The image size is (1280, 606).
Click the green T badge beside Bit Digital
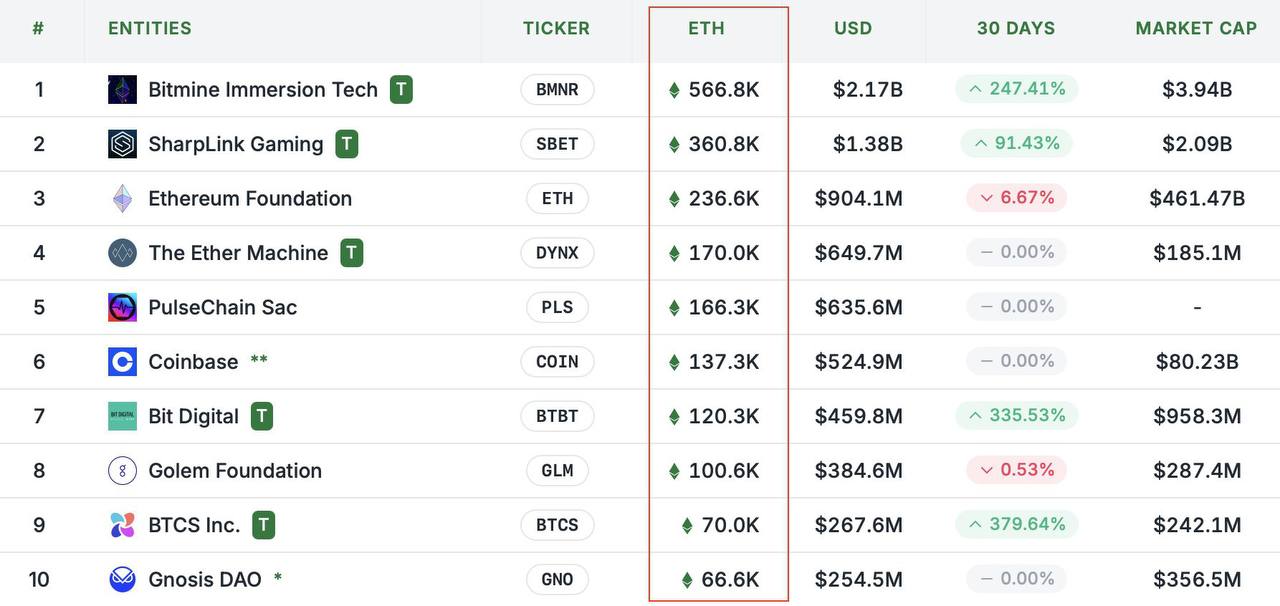click(262, 416)
